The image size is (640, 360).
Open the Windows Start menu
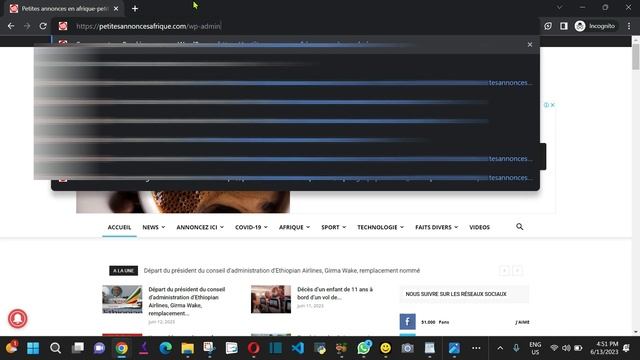(33, 348)
